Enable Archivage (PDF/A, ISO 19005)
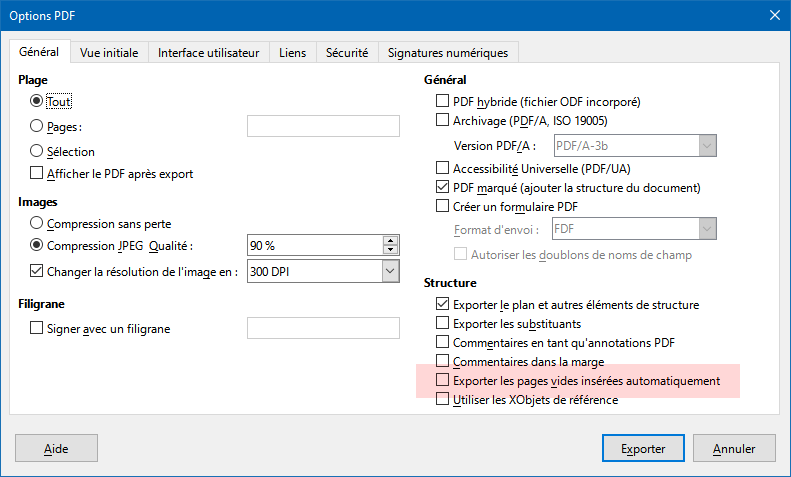This screenshot has height=477, width=791. 442,120
